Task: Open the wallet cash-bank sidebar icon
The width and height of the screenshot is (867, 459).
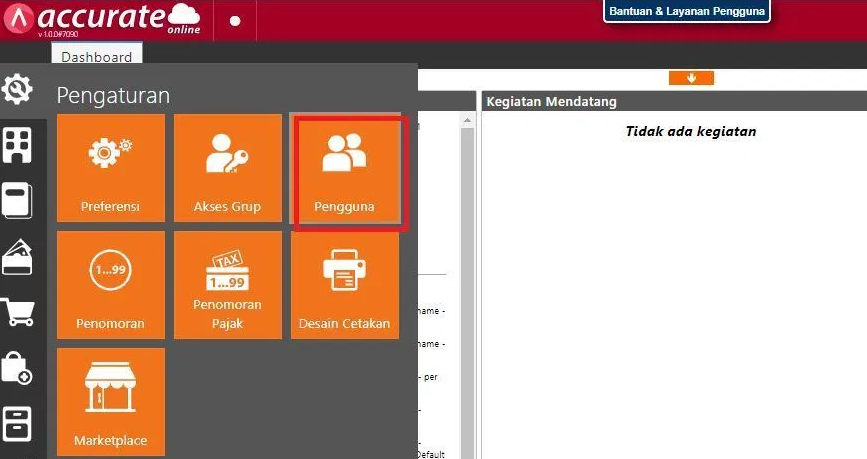Action: [x=17, y=257]
